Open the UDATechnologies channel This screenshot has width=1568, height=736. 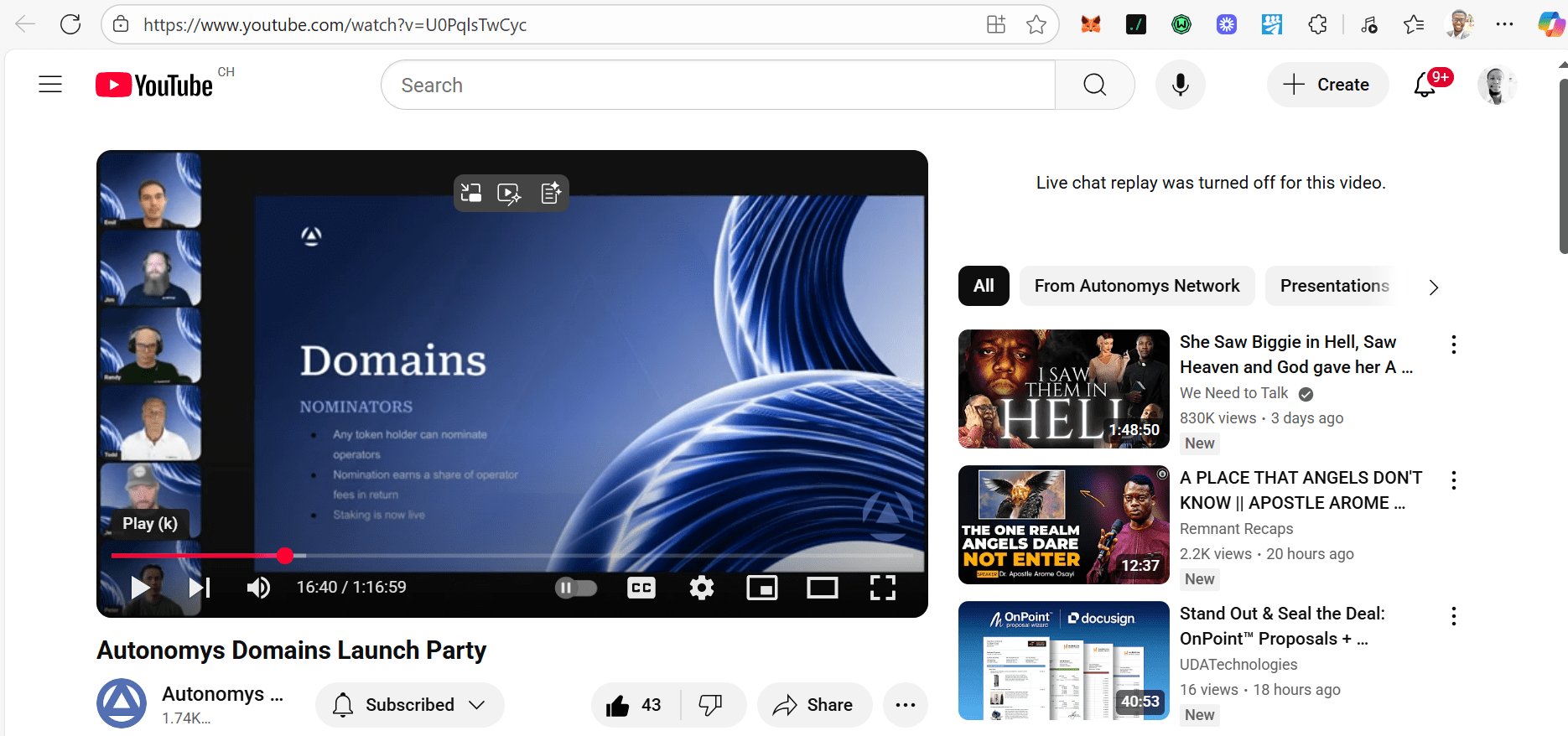(1238, 665)
